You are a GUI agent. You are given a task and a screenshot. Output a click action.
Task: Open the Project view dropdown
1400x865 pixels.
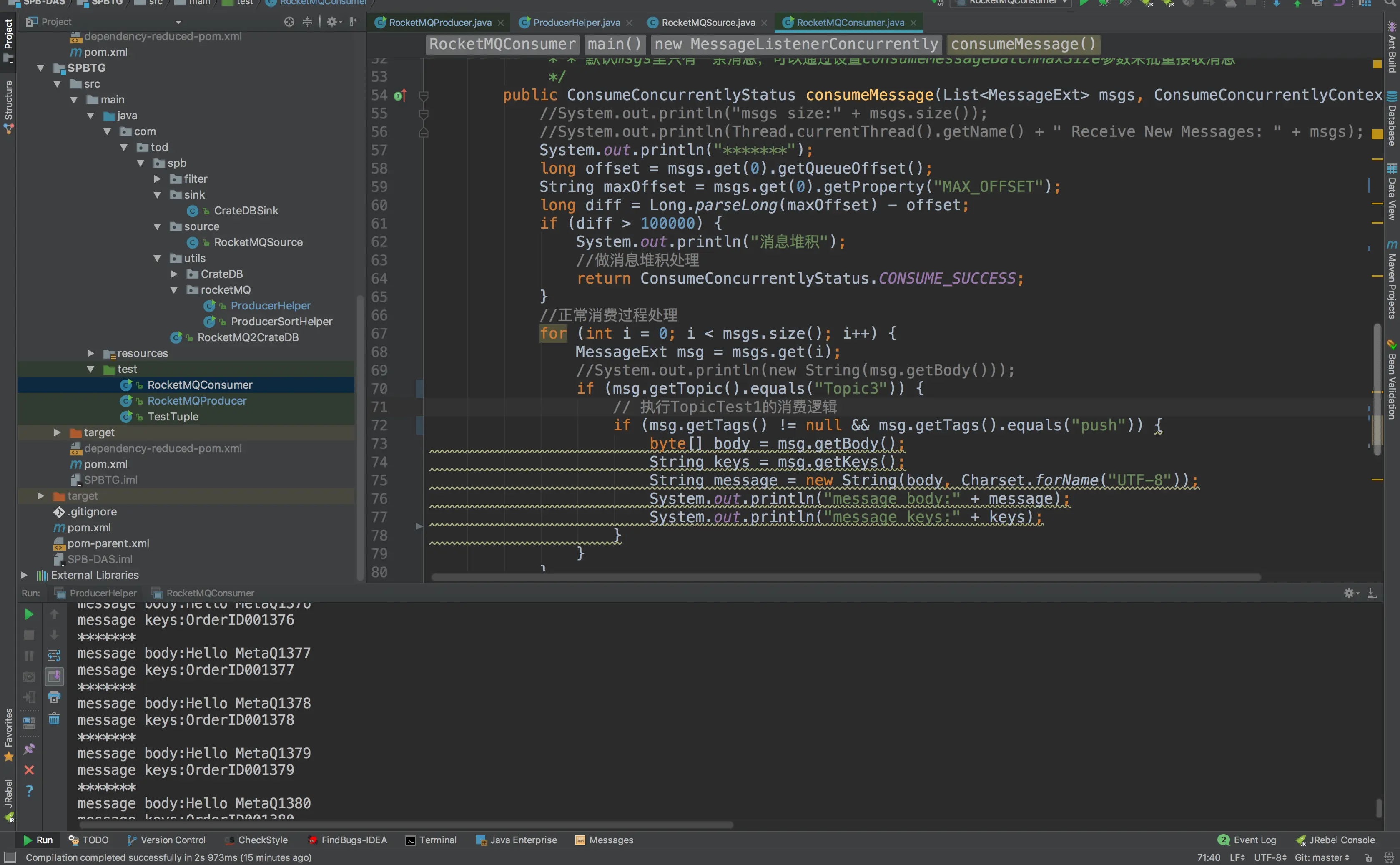178,22
